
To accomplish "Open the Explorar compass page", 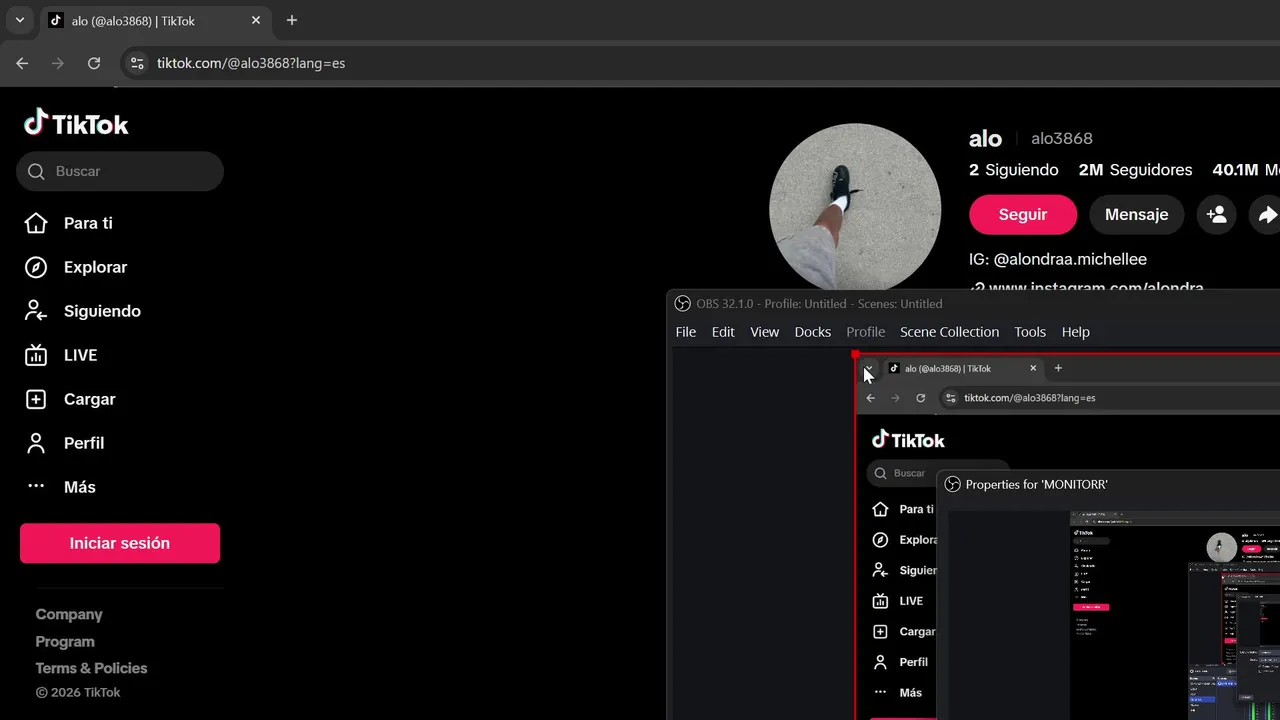I will (75, 267).
